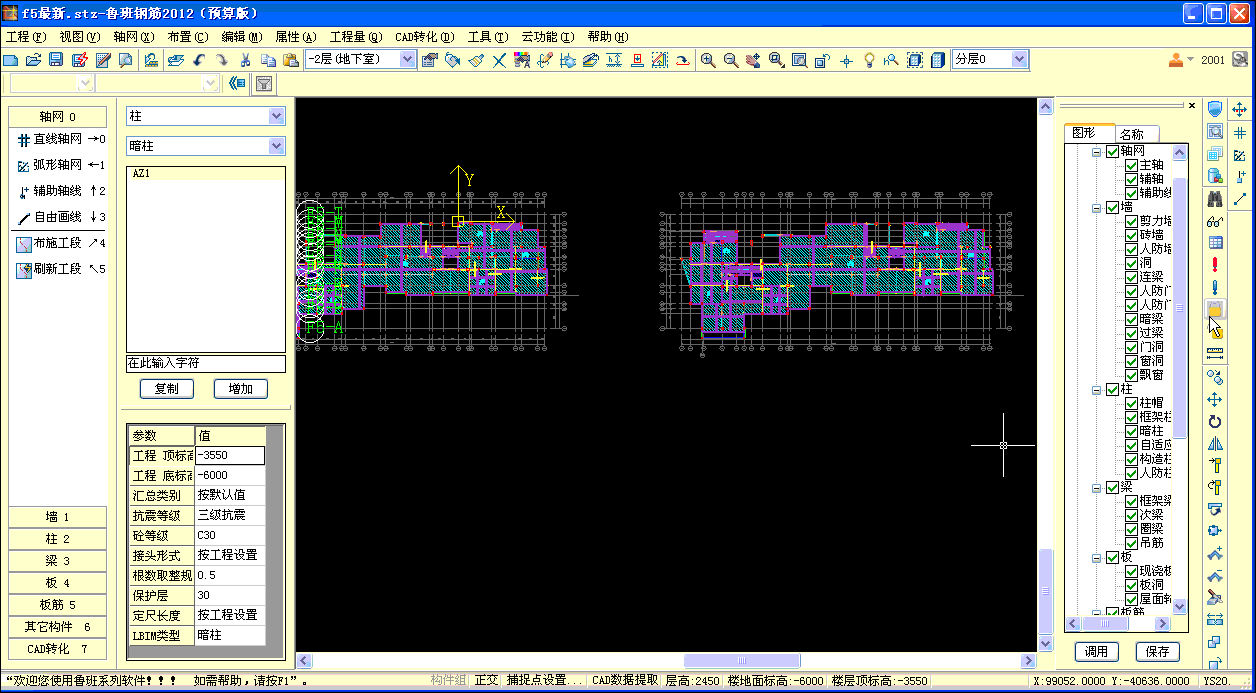Screen dimensions: 1256x693
Task: Toggle the 轴网 group checkbox
Action: [1112, 151]
